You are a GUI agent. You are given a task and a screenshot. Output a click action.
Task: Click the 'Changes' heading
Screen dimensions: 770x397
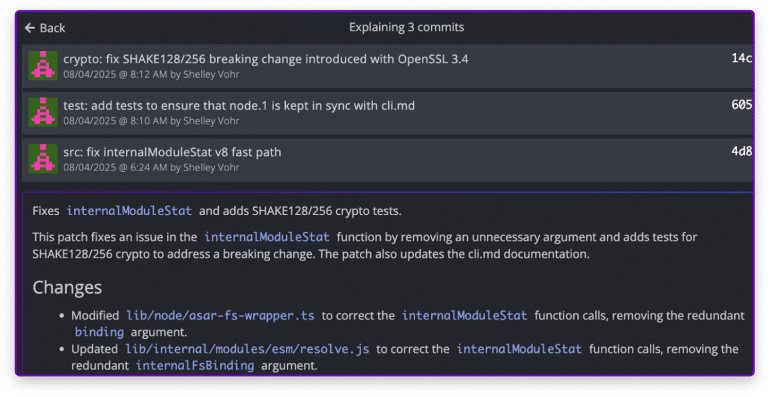pos(67,287)
